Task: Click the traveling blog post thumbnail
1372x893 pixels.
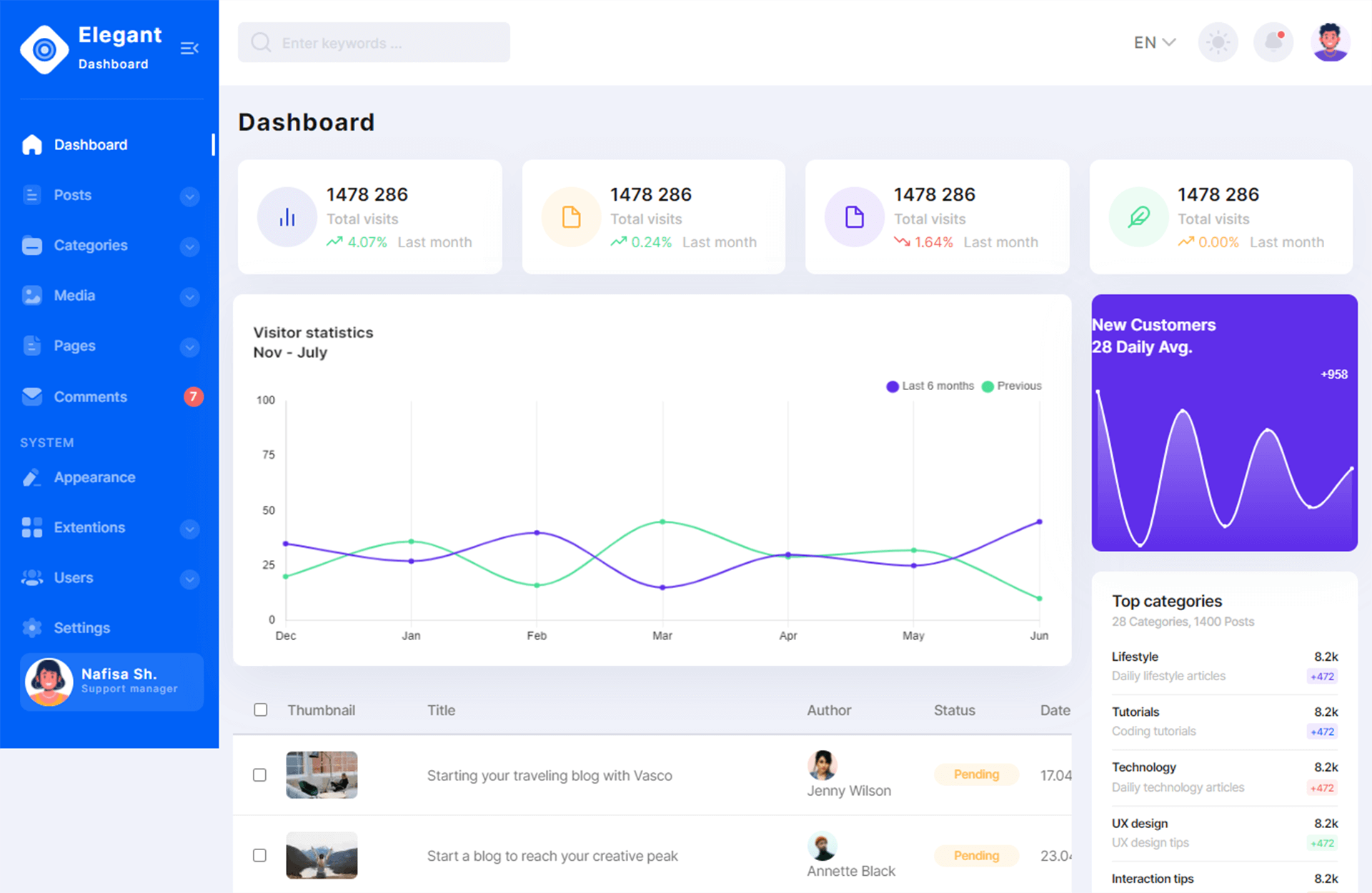Action: pos(322,774)
